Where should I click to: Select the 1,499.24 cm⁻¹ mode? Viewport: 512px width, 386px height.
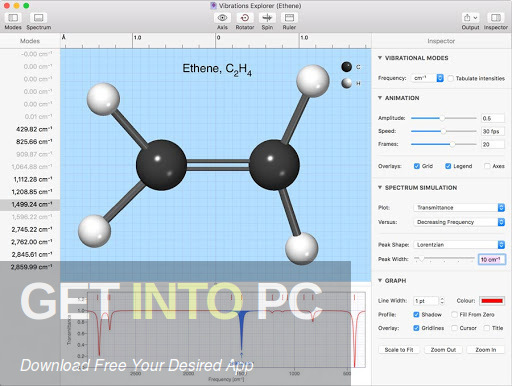[30, 204]
